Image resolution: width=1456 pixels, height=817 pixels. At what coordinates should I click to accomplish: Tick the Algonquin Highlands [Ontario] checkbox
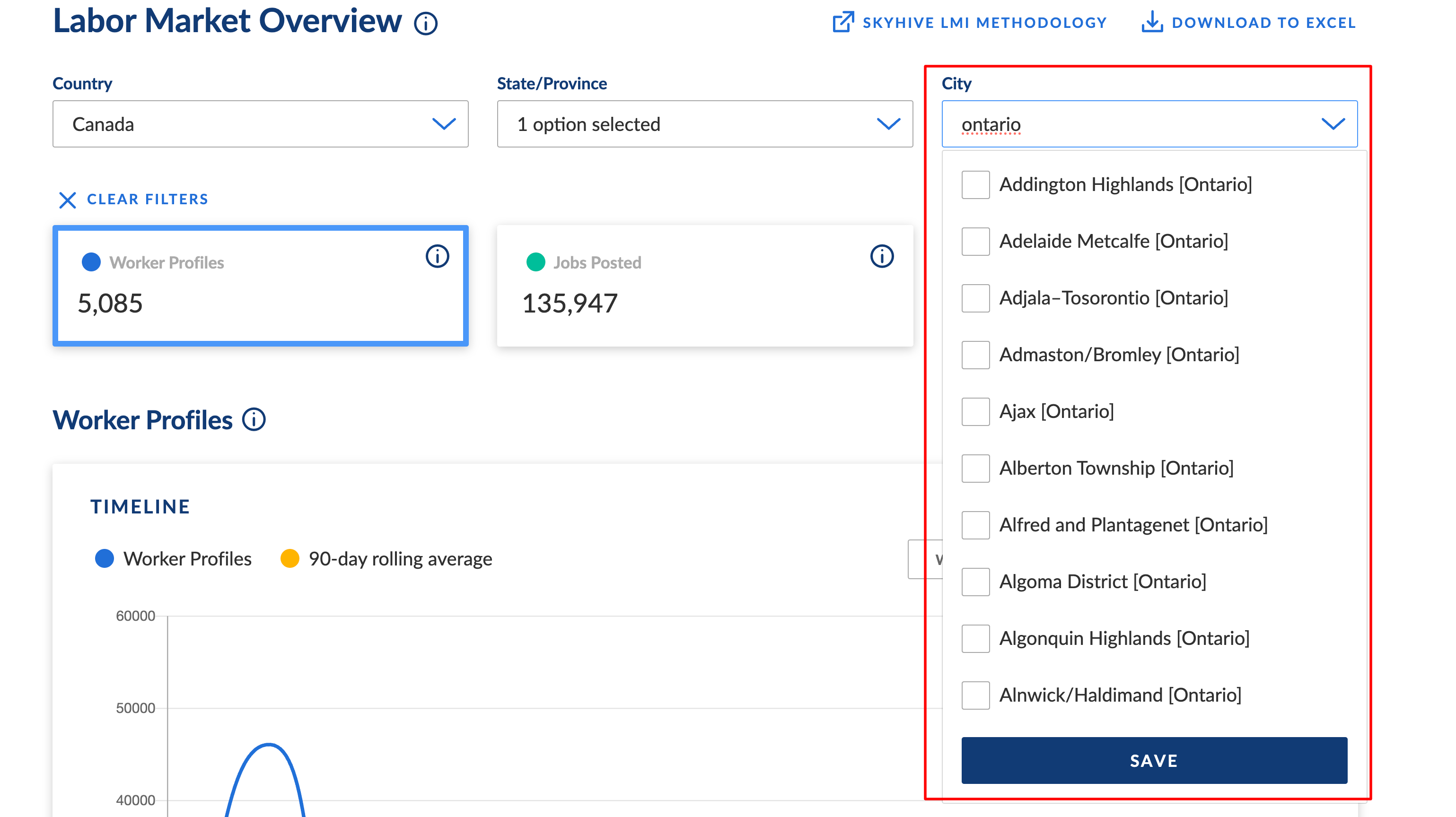coord(975,638)
